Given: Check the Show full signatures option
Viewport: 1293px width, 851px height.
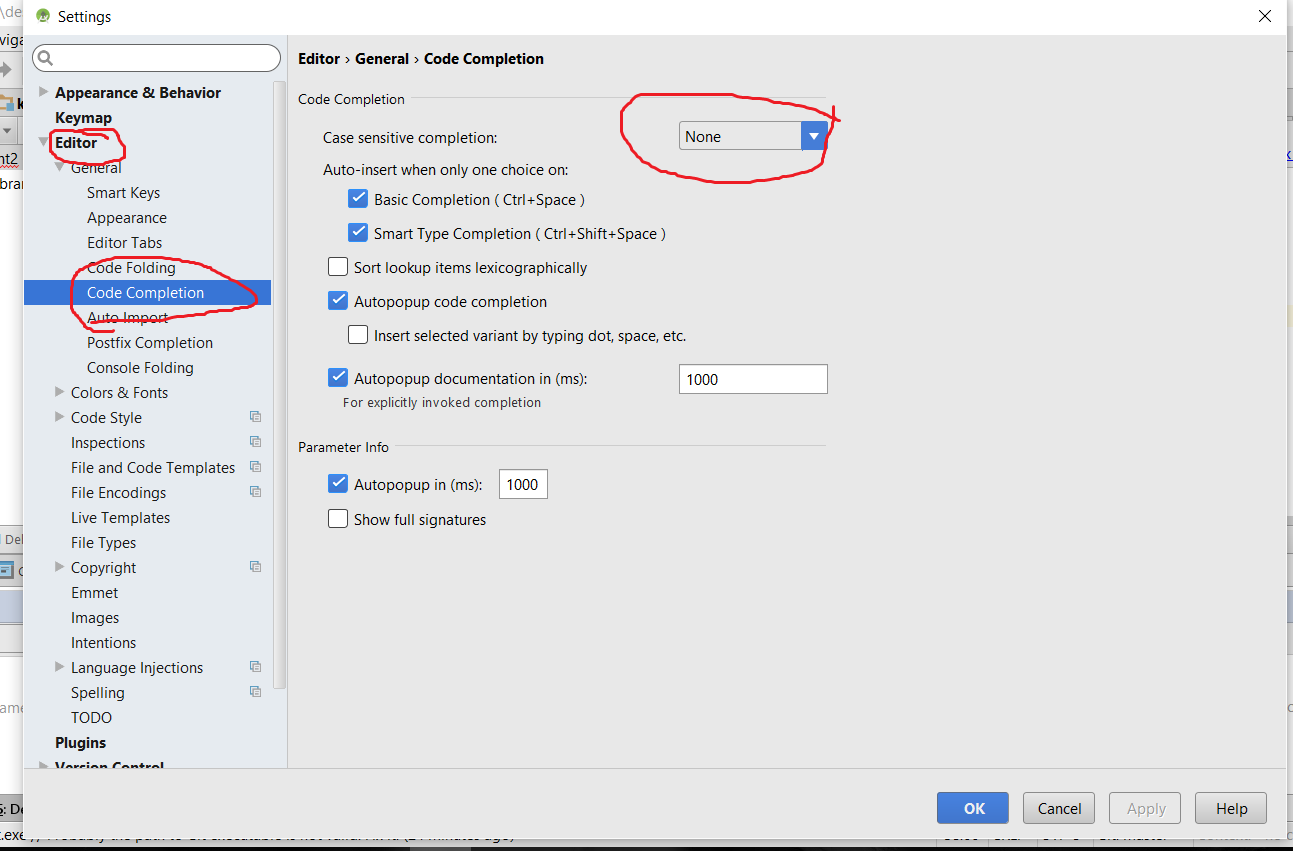Looking at the screenshot, I should (338, 520).
